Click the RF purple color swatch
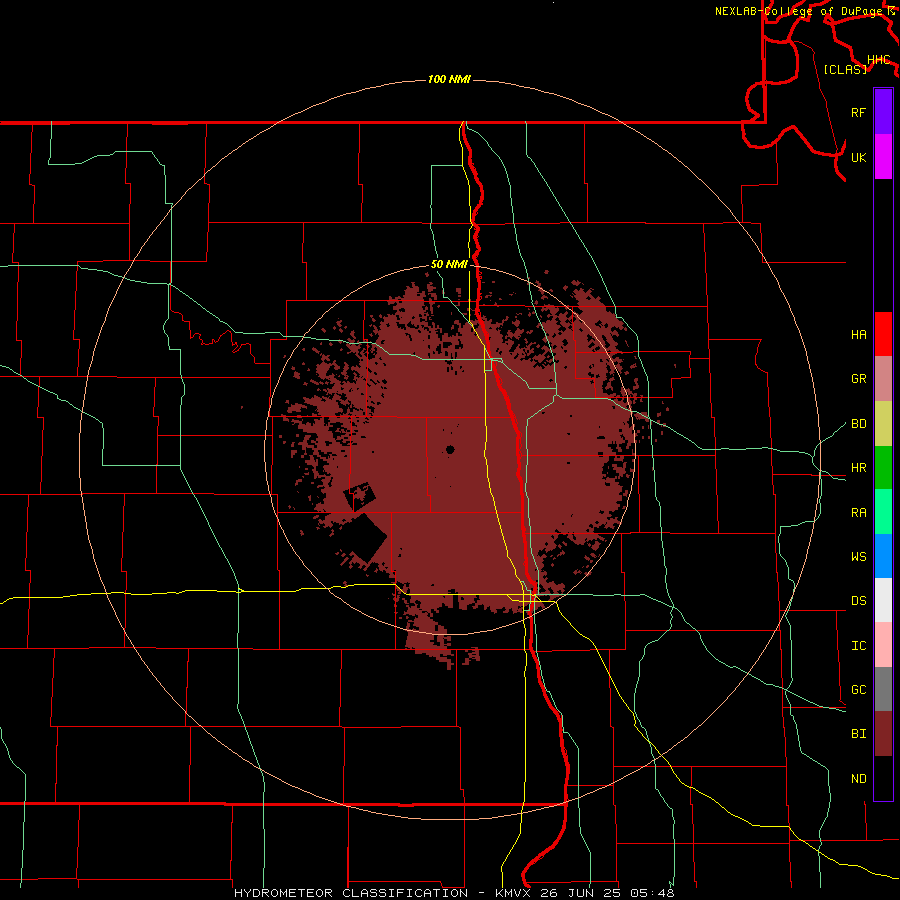Screen dimensions: 900x900 click(x=883, y=112)
